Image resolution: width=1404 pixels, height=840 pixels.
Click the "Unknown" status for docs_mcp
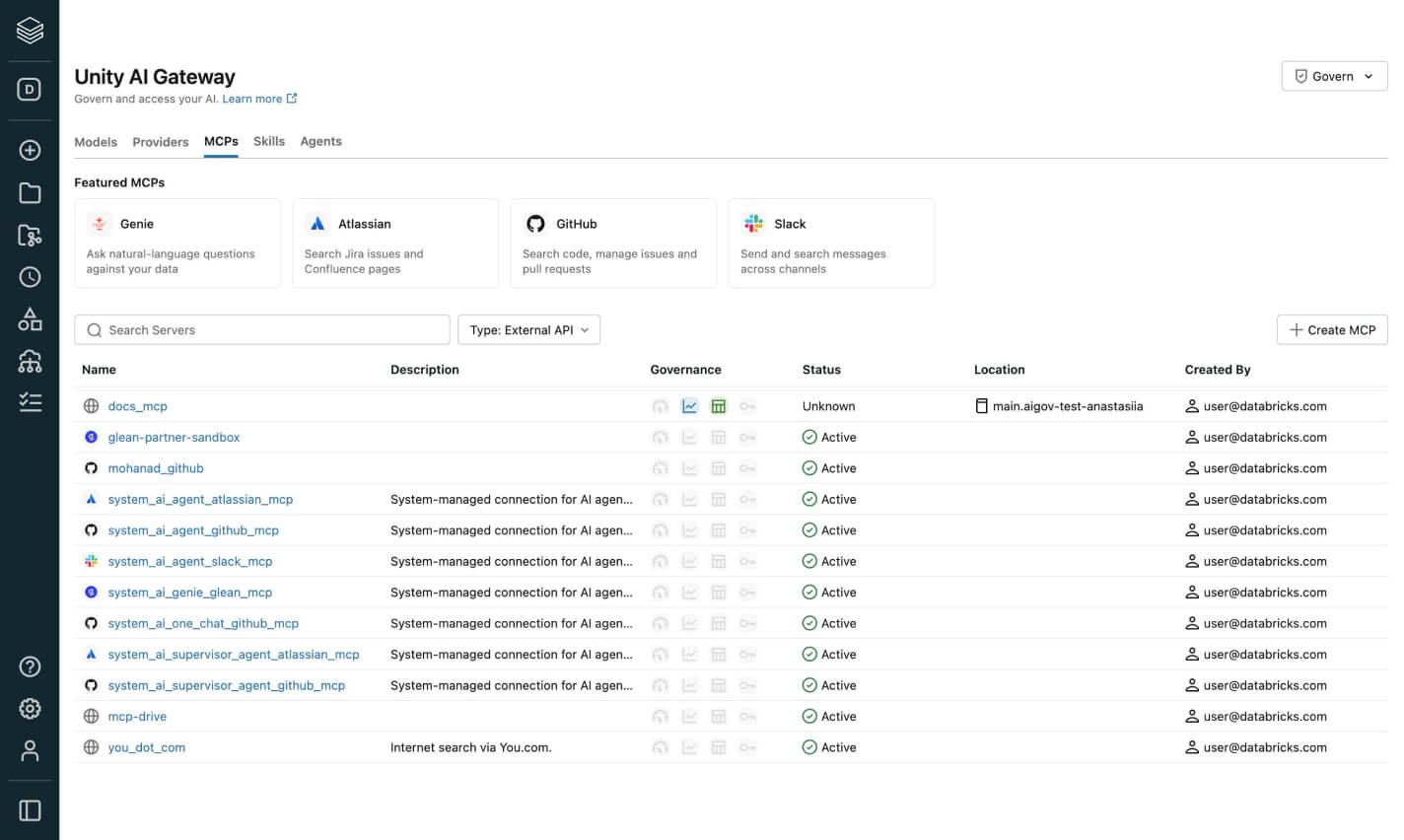point(829,406)
